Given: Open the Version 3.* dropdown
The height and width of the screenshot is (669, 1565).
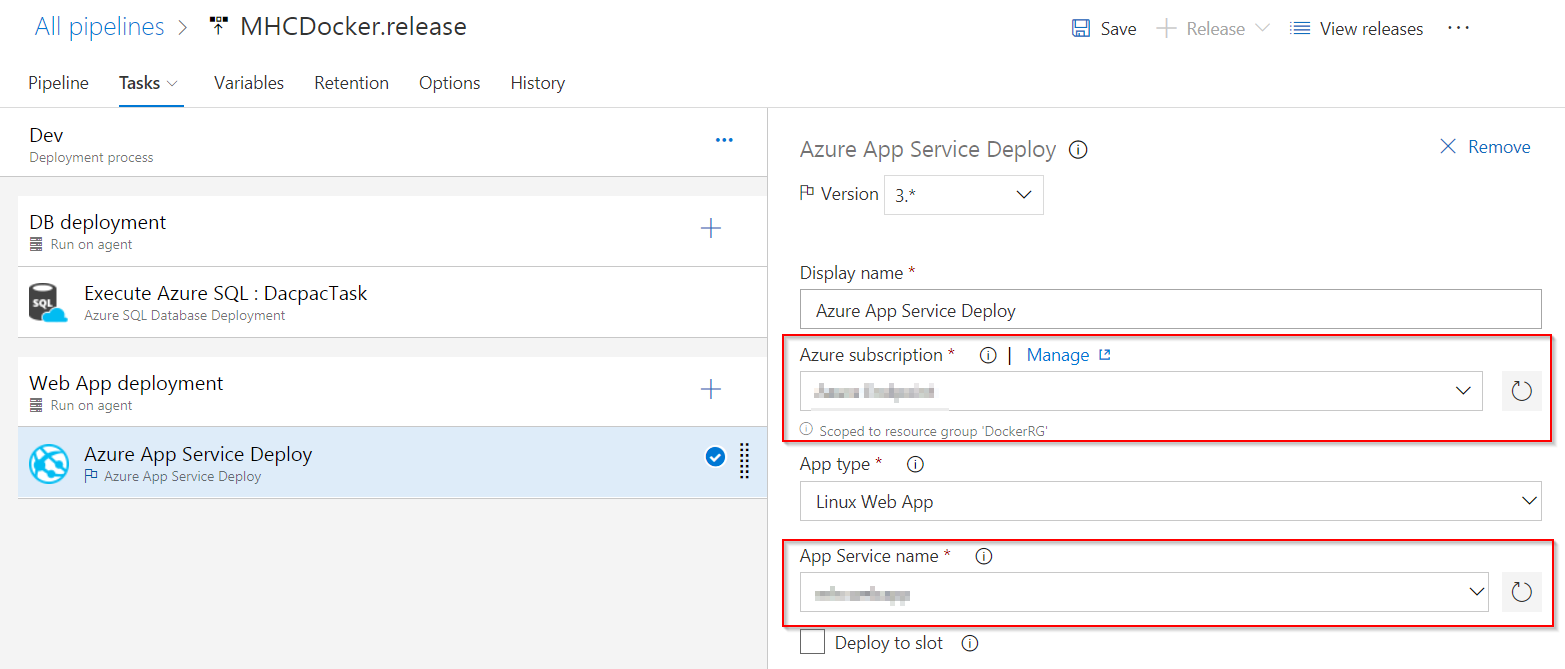Looking at the screenshot, I should click(964, 195).
